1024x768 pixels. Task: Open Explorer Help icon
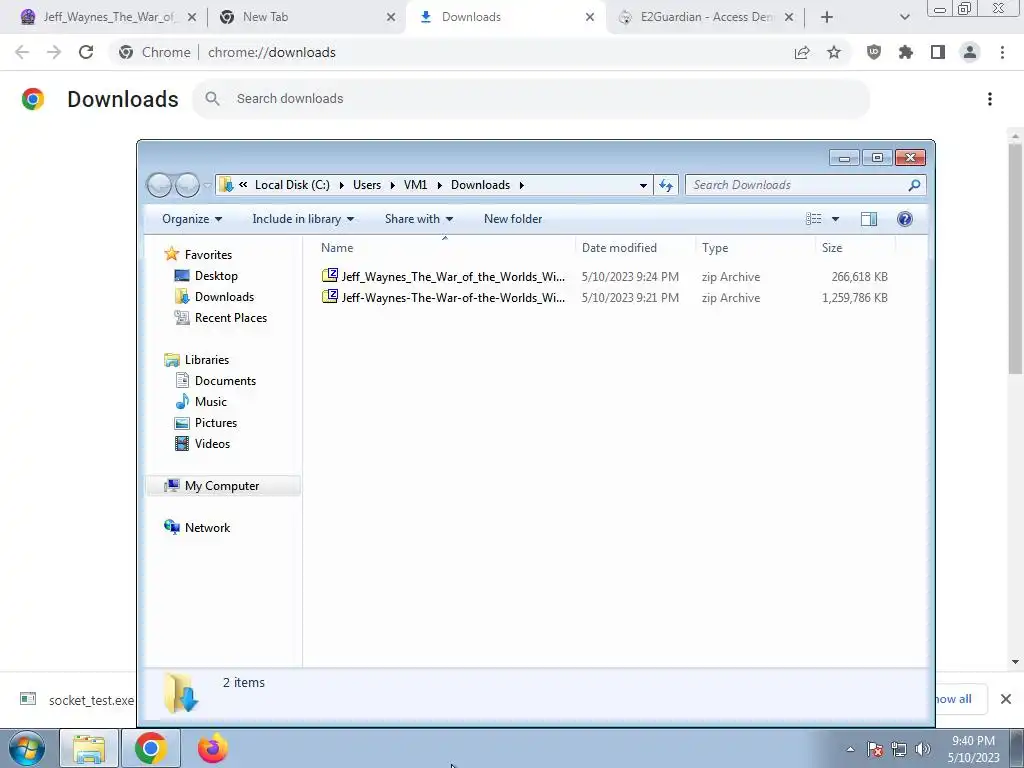[904, 219]
